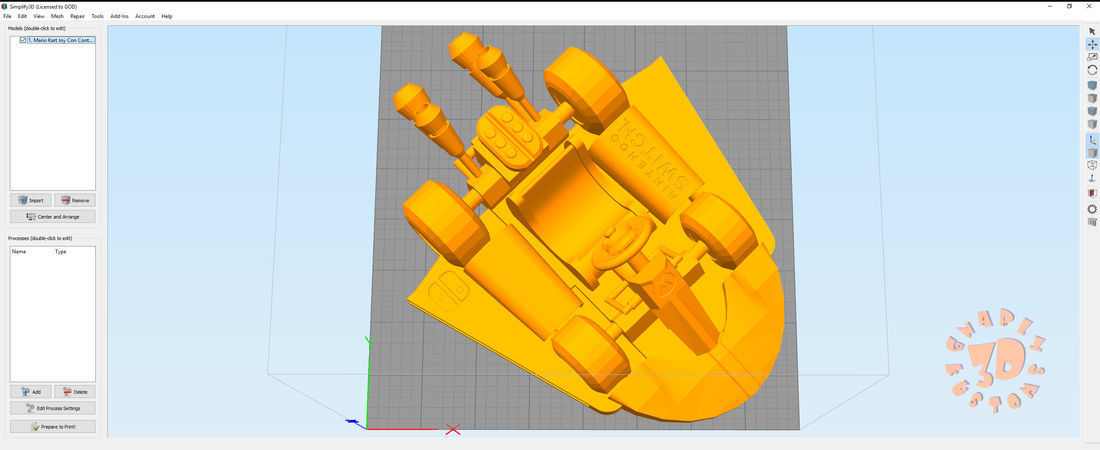Image resolution: width=1100 pixels, height=450 pixels.
Task: Open the Edit menu
Action: coord(22,16)
